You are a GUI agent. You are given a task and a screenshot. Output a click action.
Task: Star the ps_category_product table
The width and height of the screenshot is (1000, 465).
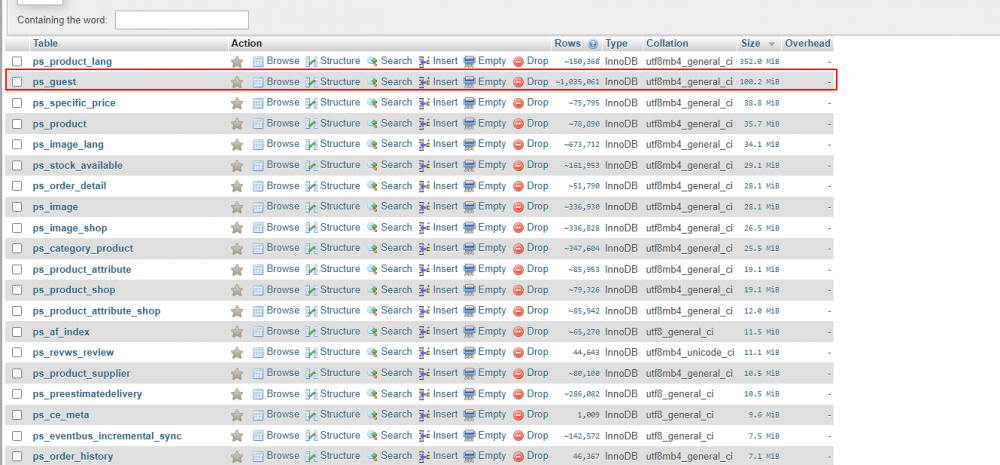(237, 249)
